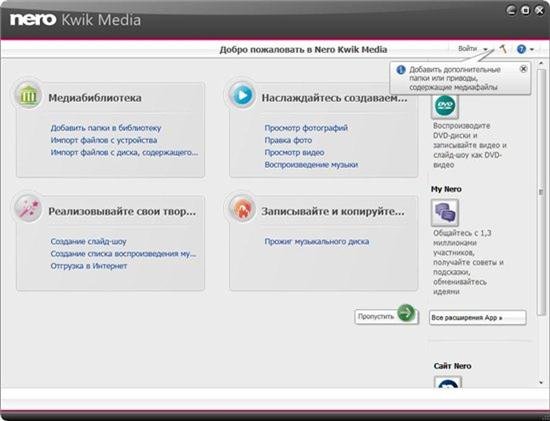Screen dimensions: 550x421
Task: Click Создание списка воспроизведения link
Action: tap(123, 254)
